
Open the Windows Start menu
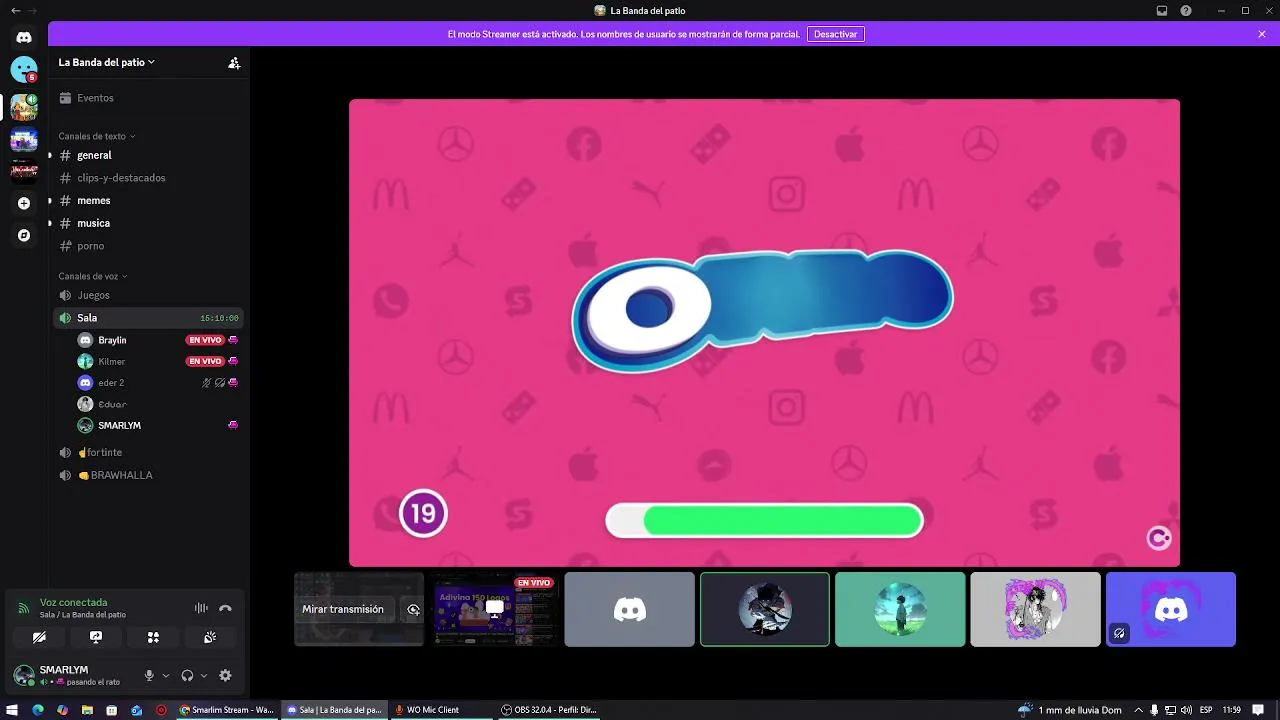coord(12,710)
